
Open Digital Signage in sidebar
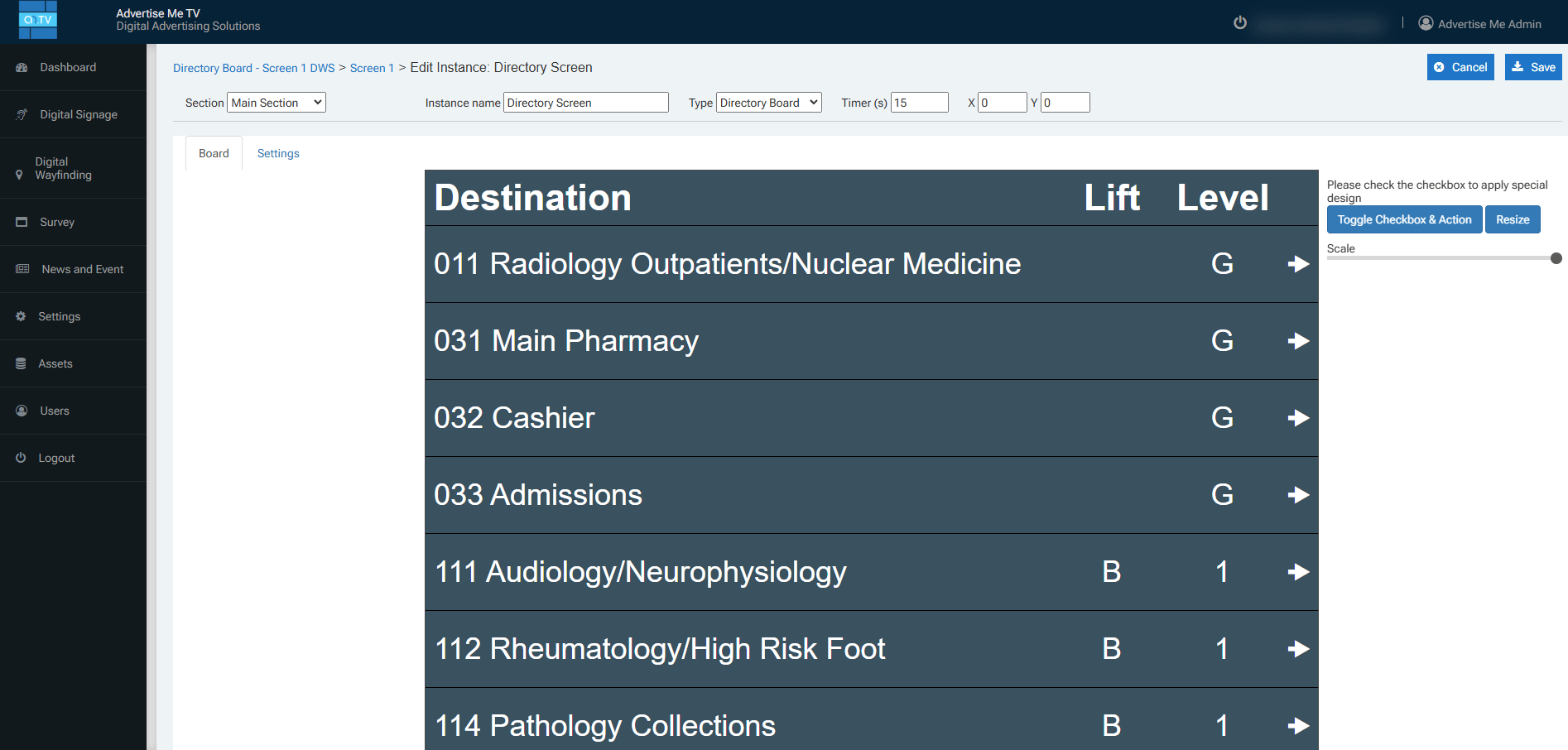tap(79, 114)
